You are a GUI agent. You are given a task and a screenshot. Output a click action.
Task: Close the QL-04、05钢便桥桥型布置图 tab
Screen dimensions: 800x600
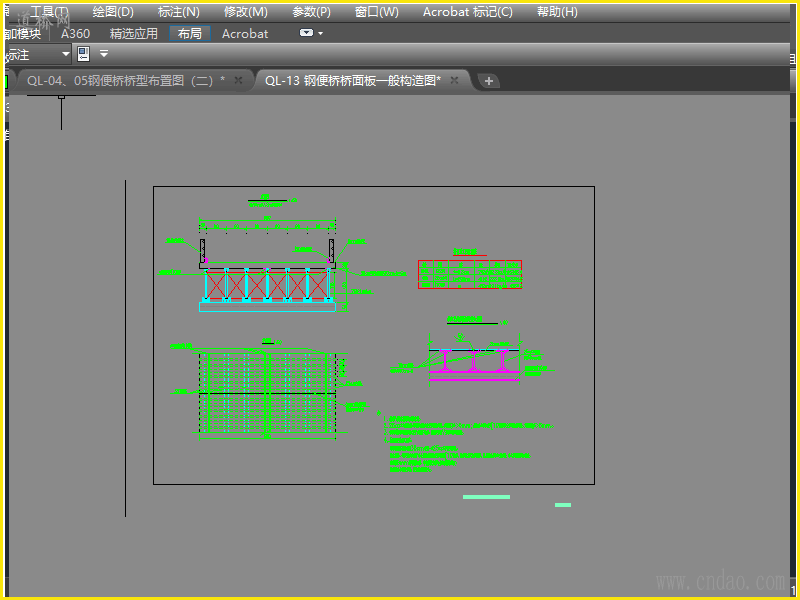(x=239, y=81)
